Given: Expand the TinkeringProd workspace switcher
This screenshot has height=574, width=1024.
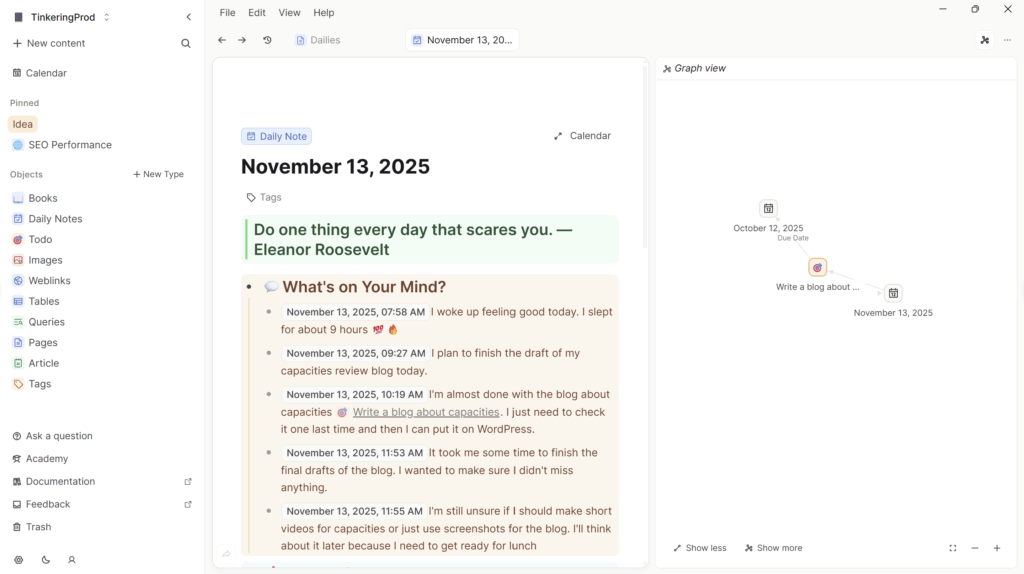Looking at the screenshot, I should 107,17.
